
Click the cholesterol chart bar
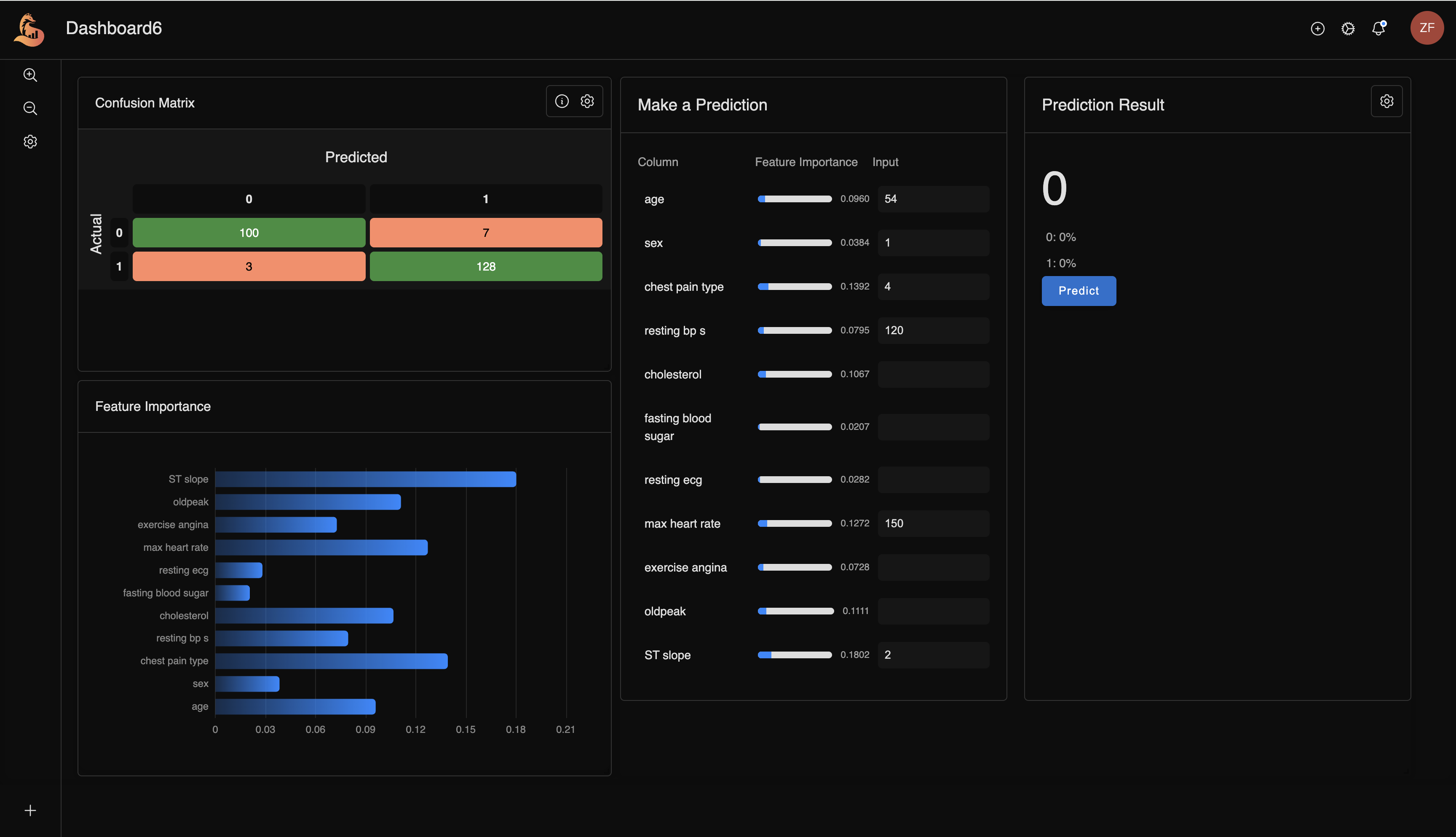coord(304,616)
